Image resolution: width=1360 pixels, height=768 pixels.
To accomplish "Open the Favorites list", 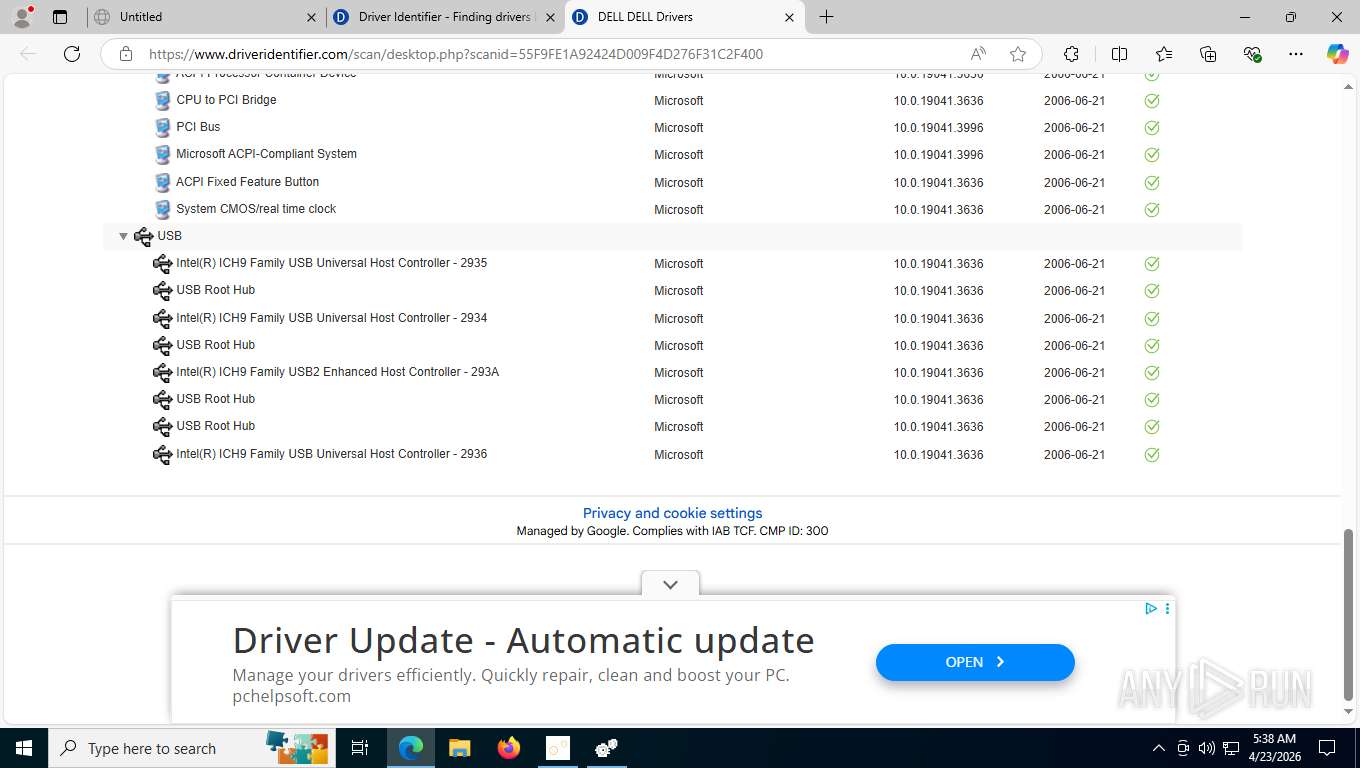I will [x=1164, y=54].
